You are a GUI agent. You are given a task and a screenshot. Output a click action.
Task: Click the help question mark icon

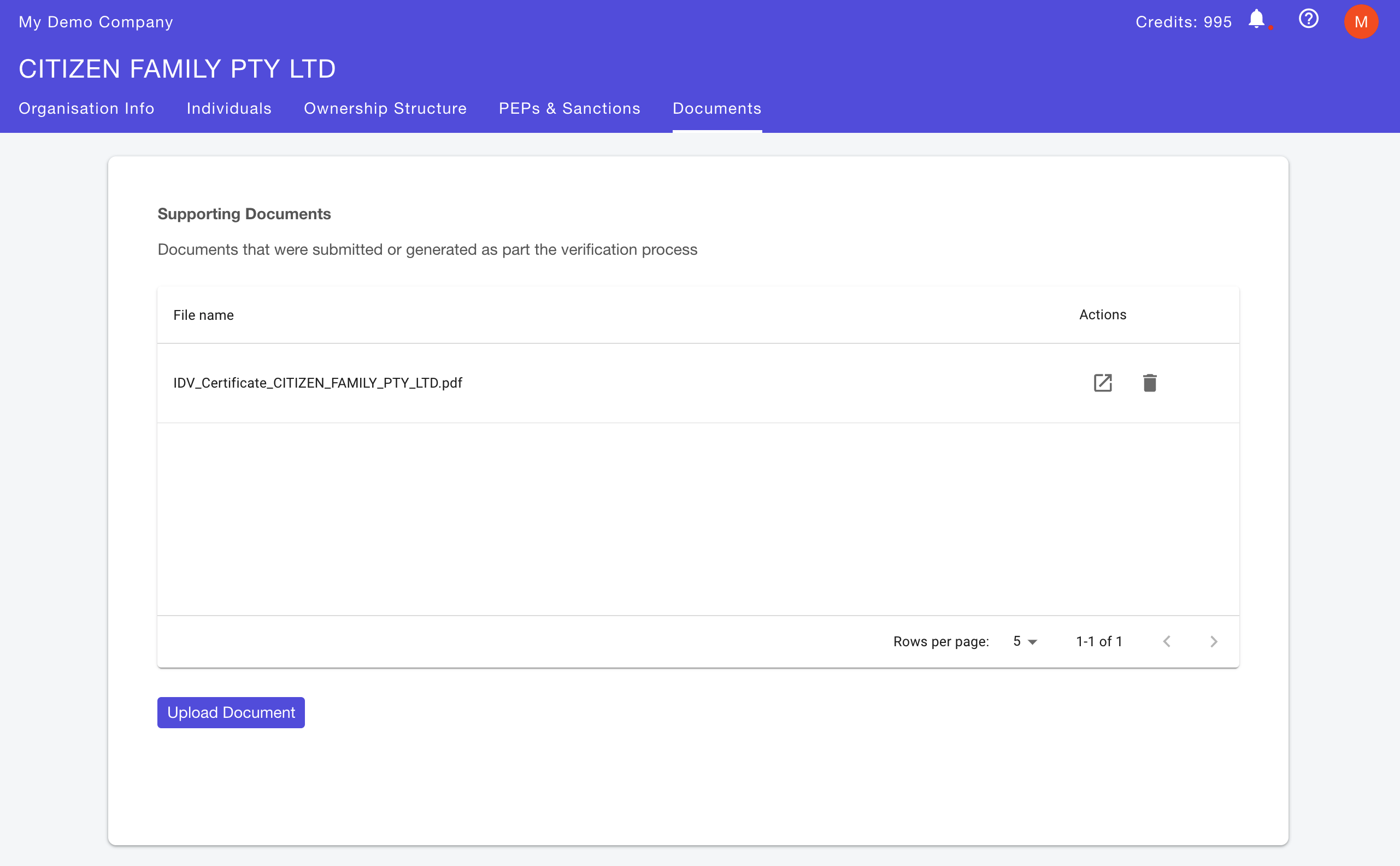point(1308,20)
